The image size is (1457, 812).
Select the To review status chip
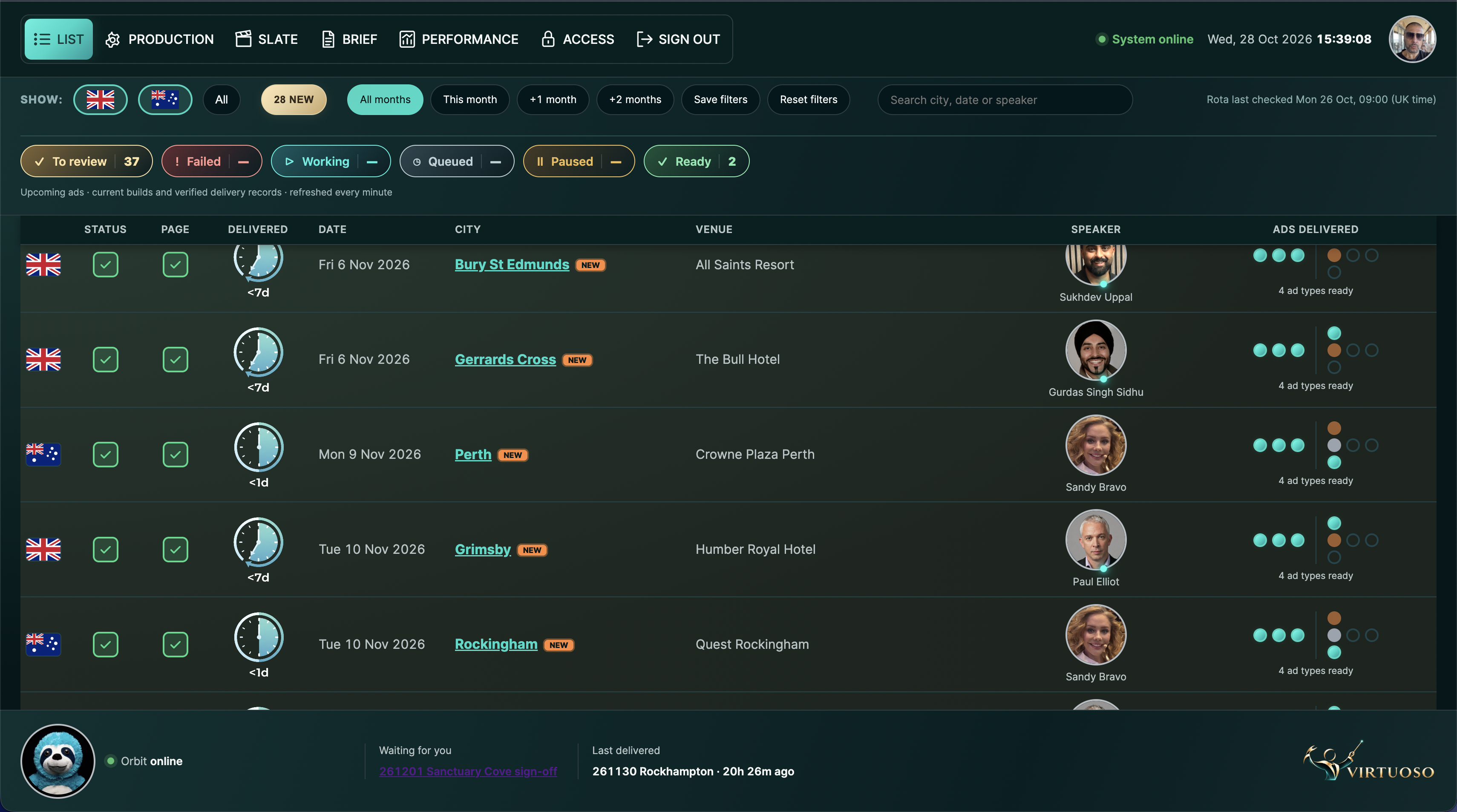pos(86,161)
